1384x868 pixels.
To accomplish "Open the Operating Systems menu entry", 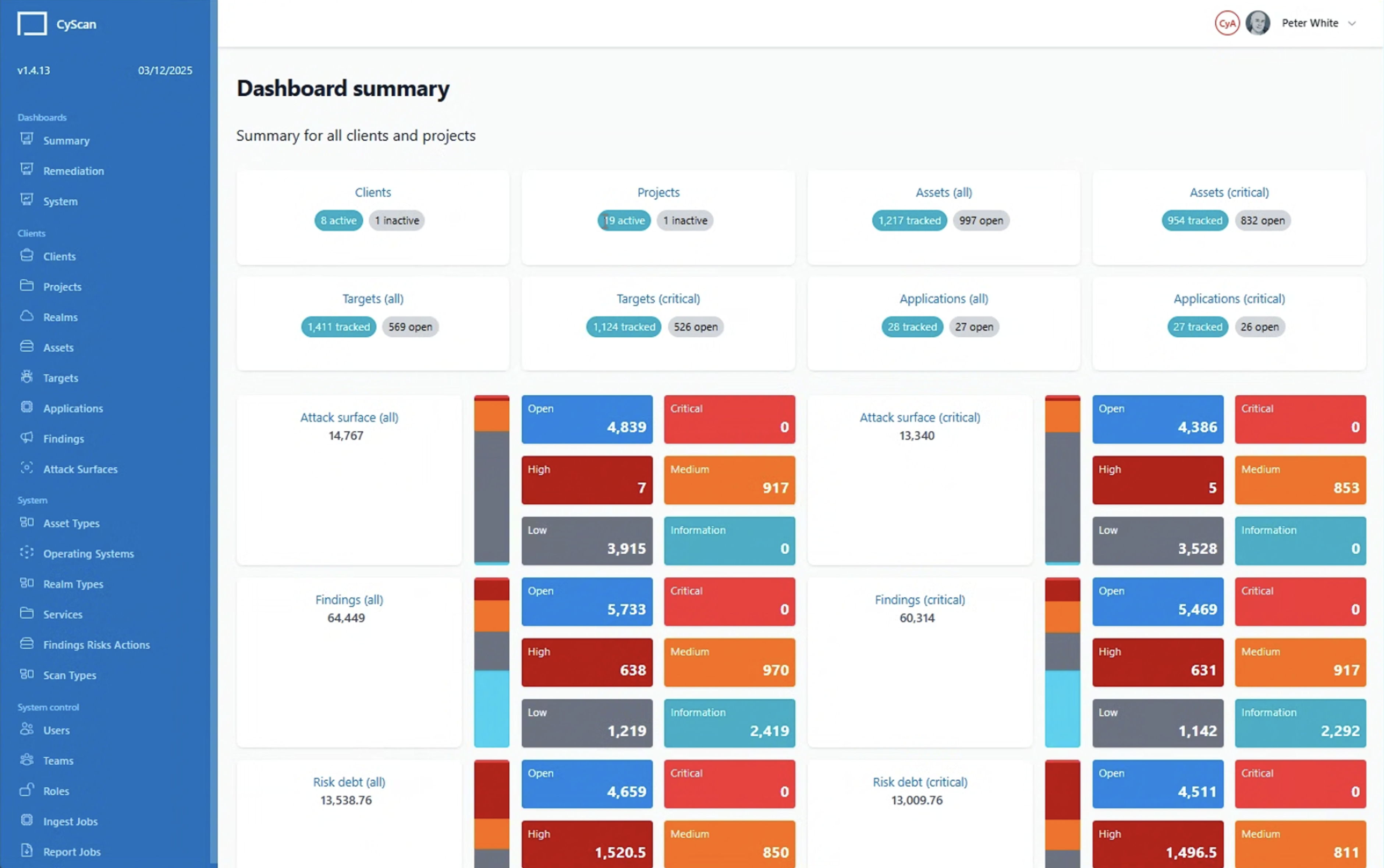I will click(88, 554).
